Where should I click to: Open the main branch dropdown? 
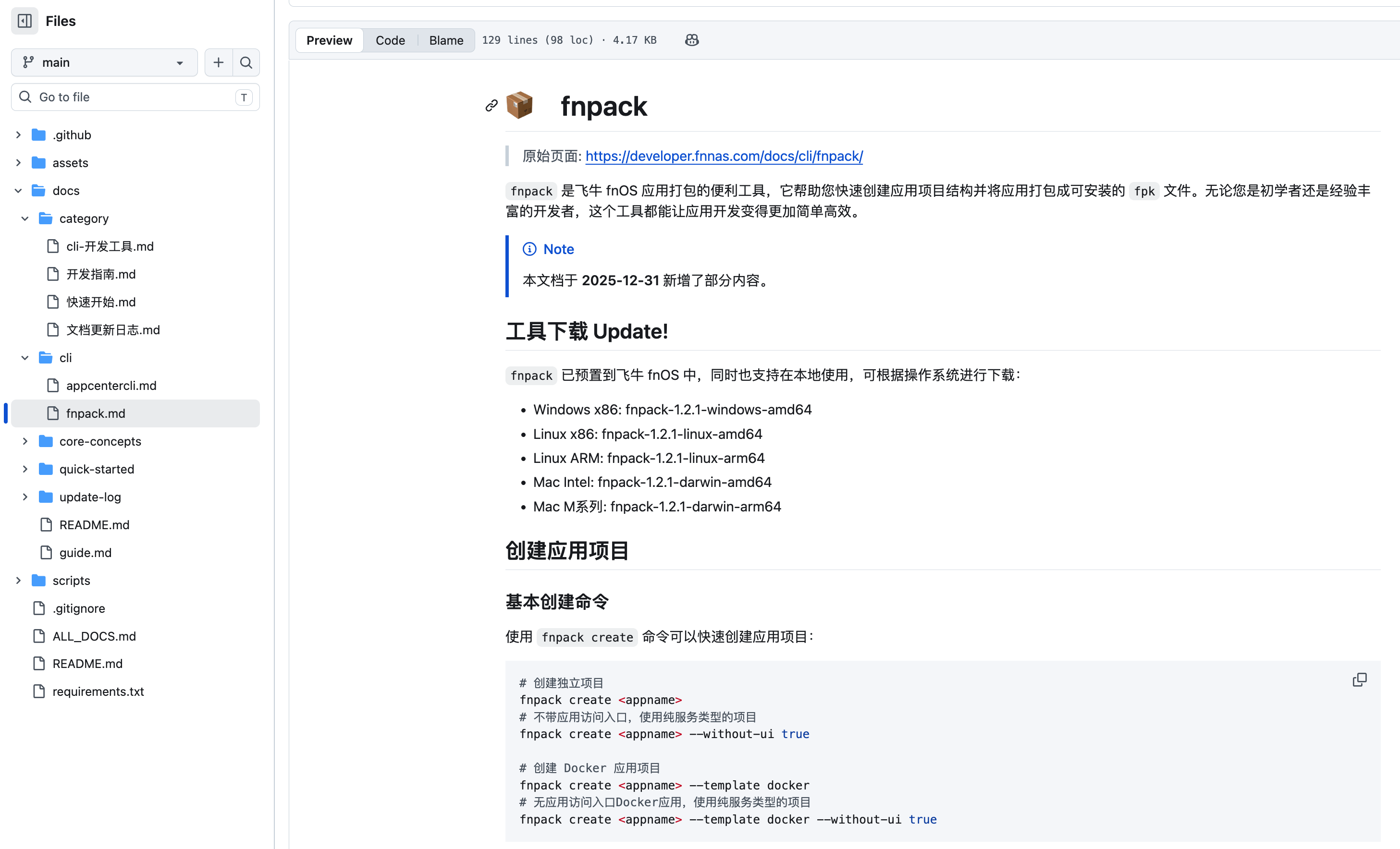pos(104,62)
